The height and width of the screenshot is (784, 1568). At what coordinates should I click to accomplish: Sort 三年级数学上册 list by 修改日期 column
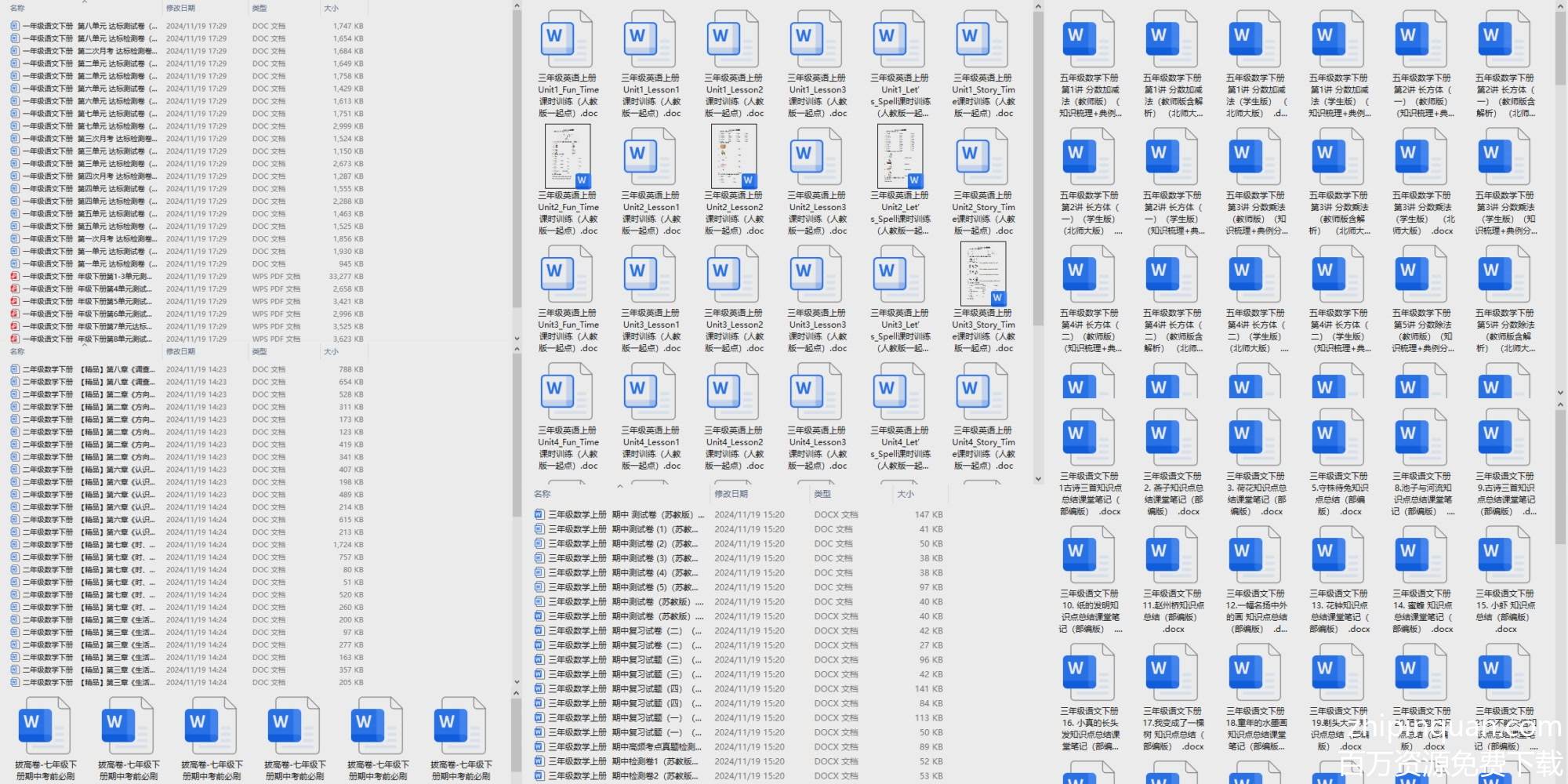[x=731, y=494]
